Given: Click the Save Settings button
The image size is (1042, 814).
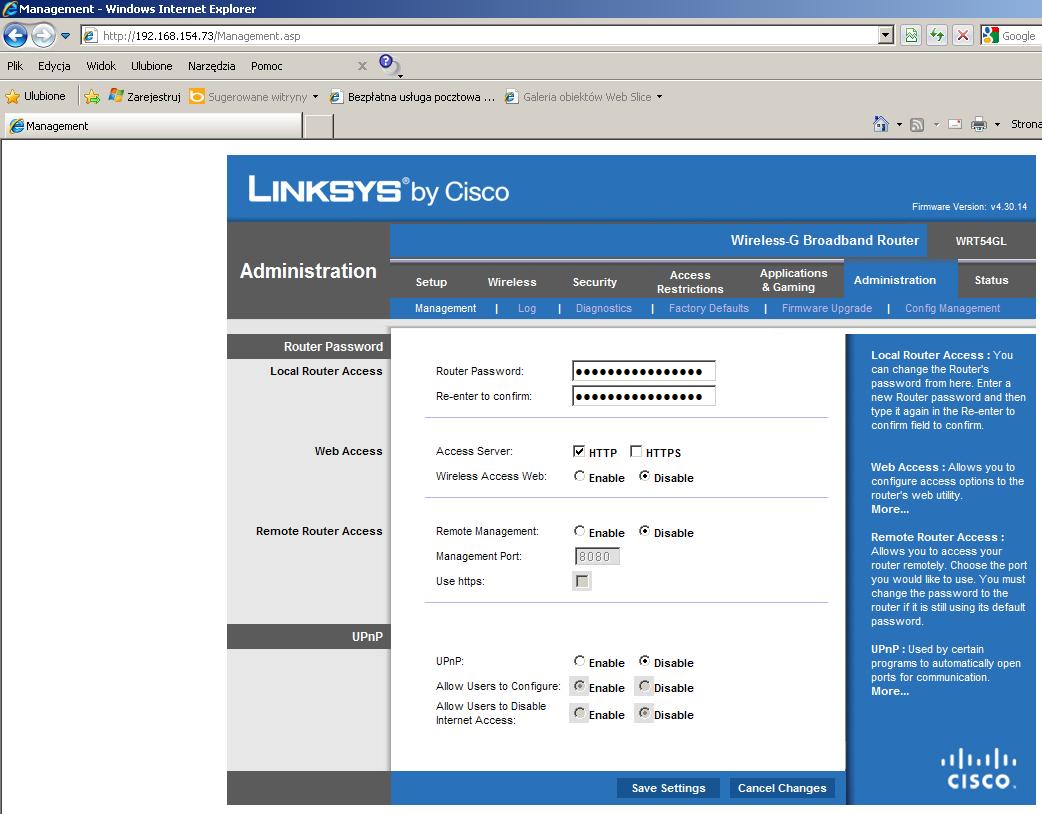Looking at the screenshot, I should point(668,787).
